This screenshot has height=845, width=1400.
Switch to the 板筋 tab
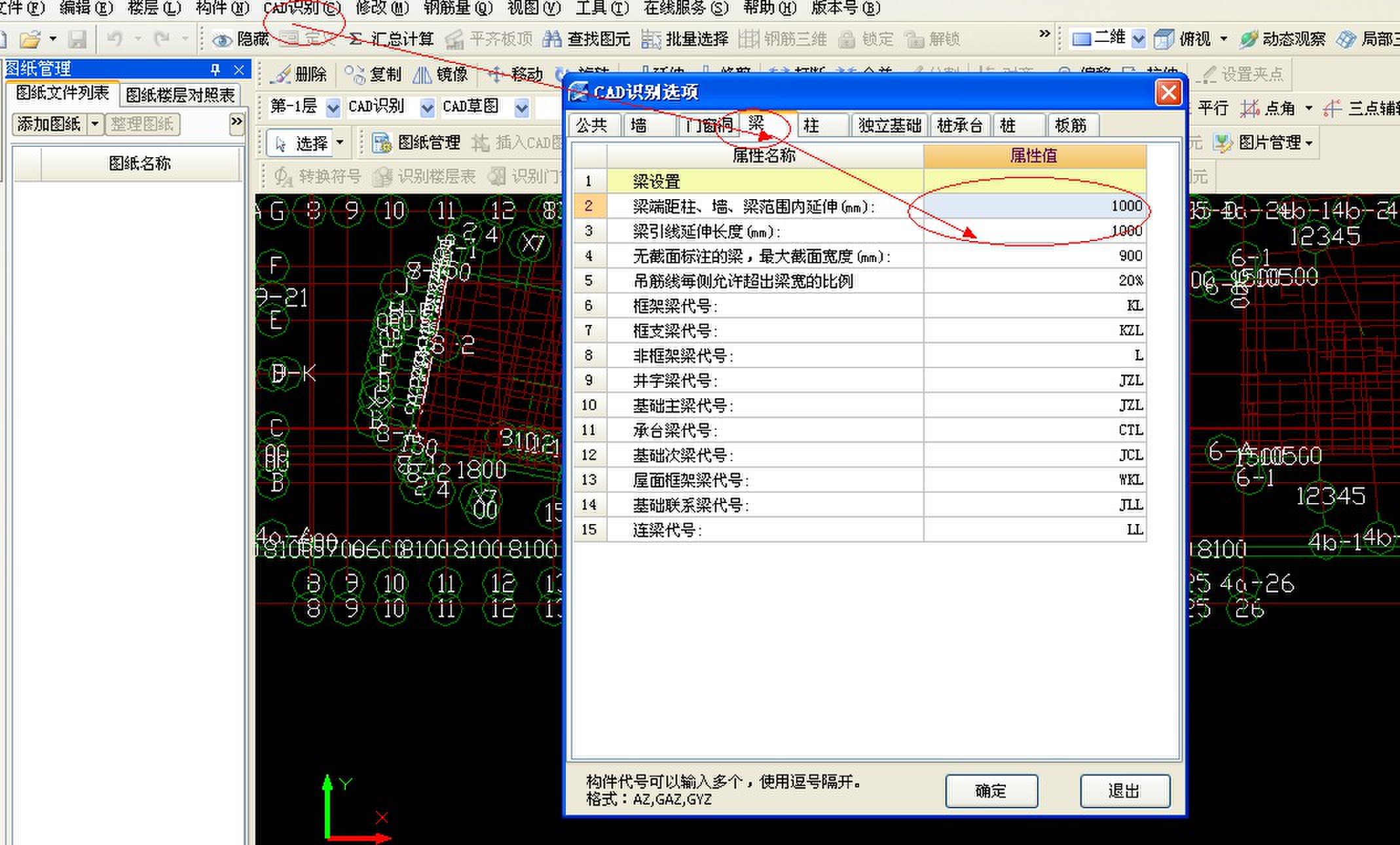pyautogui.click(x=1072, y=125)
